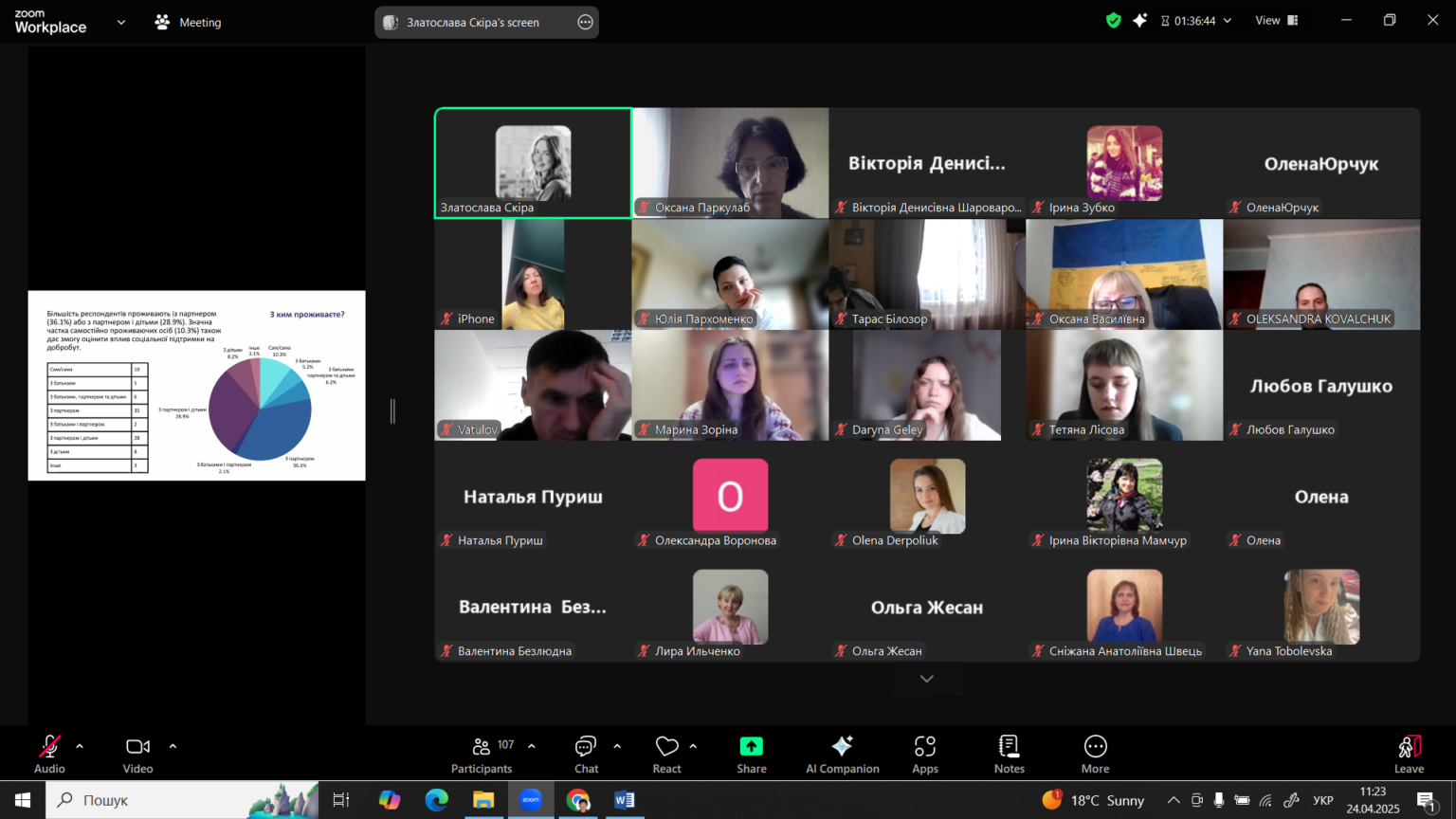Expand video options arrow next to Video

coord(173,747)
